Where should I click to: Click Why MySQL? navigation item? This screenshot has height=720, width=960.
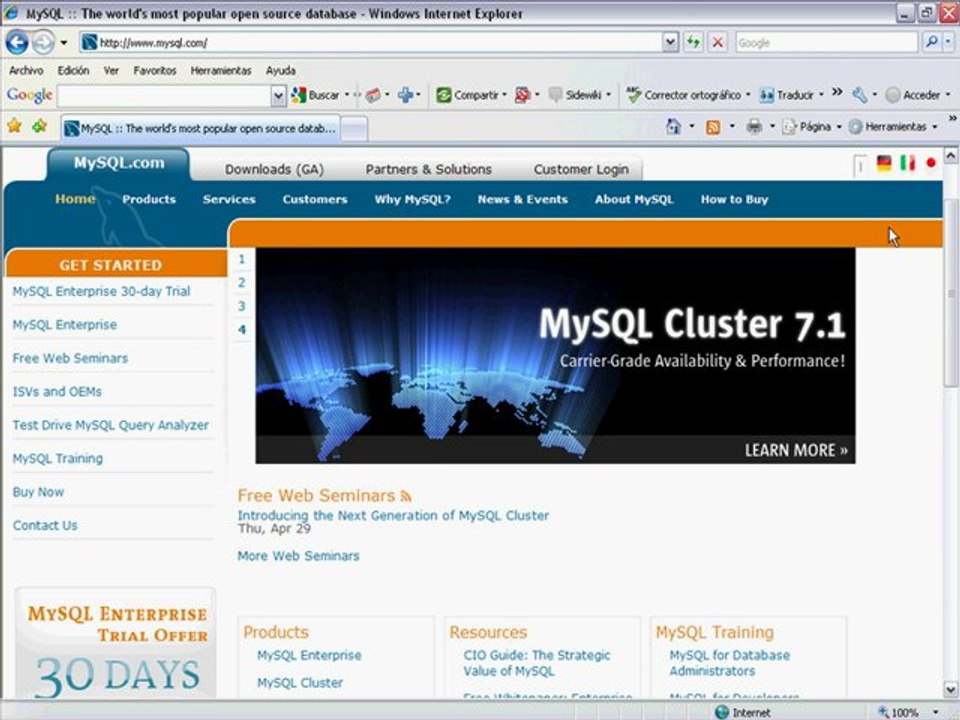point(413,199)
